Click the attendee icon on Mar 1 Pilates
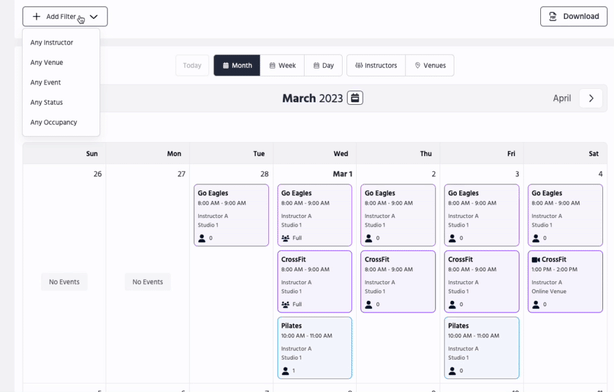The image size is (614, 392). (x=285, y=370)
